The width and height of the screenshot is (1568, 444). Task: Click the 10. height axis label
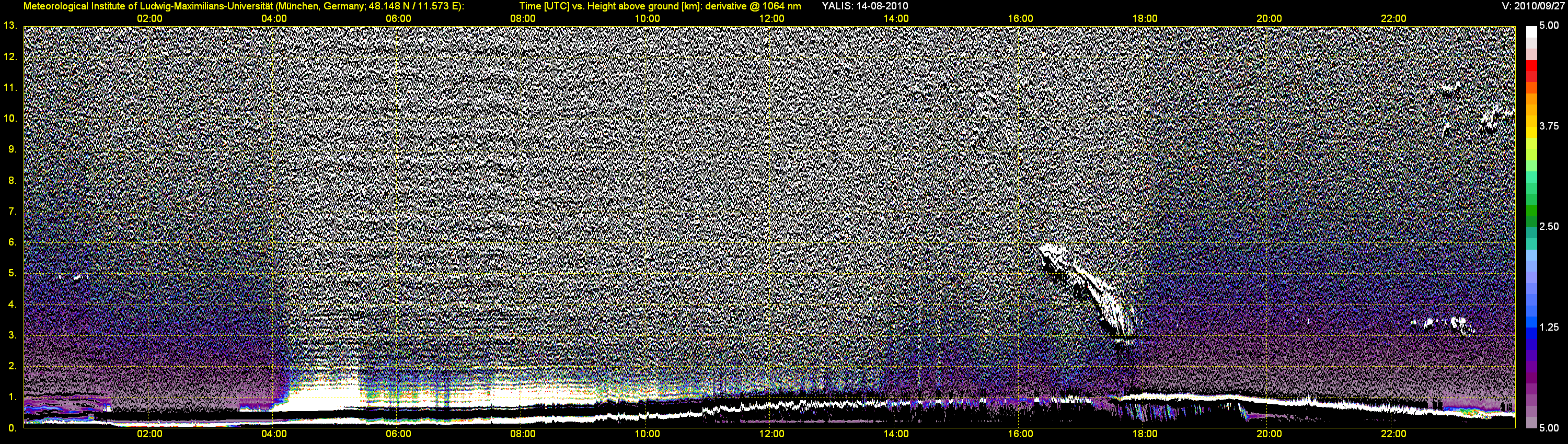[10, 119]
